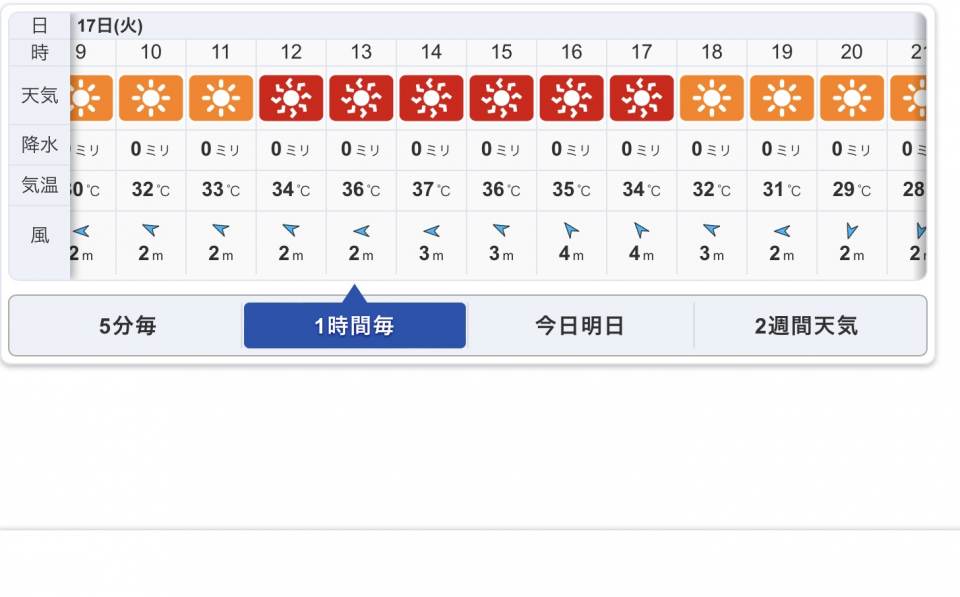Click the 0ミリ precipitation value at 15 o'clock

point(501,149)
